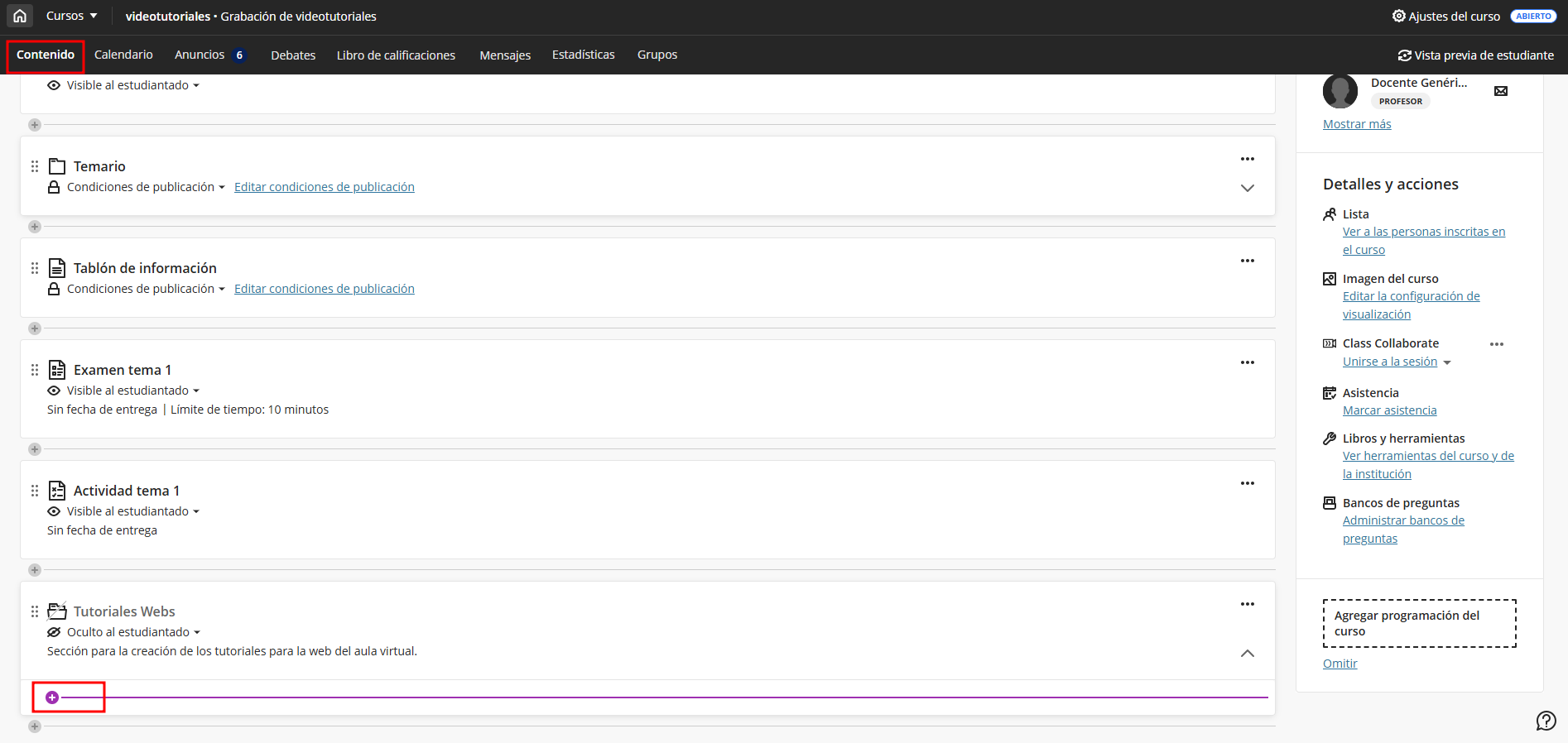Open three-dot menu for Temario folder
Viewport: 1568px width, 743px height.
click(1247, 159)
